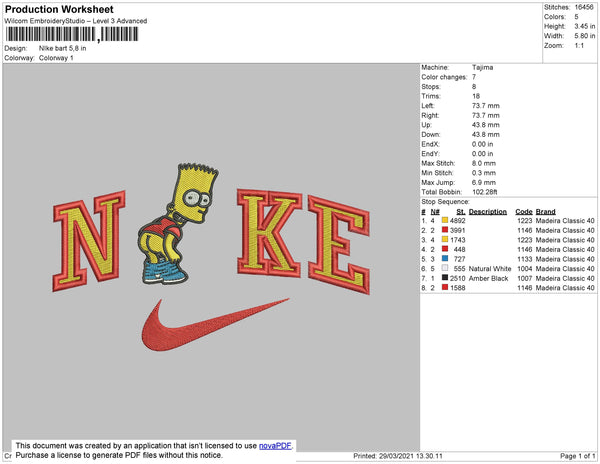The width and height of the screenshot is (600, 464).
Task: Select the Machine value 'Tajima'
Action: 483,67
